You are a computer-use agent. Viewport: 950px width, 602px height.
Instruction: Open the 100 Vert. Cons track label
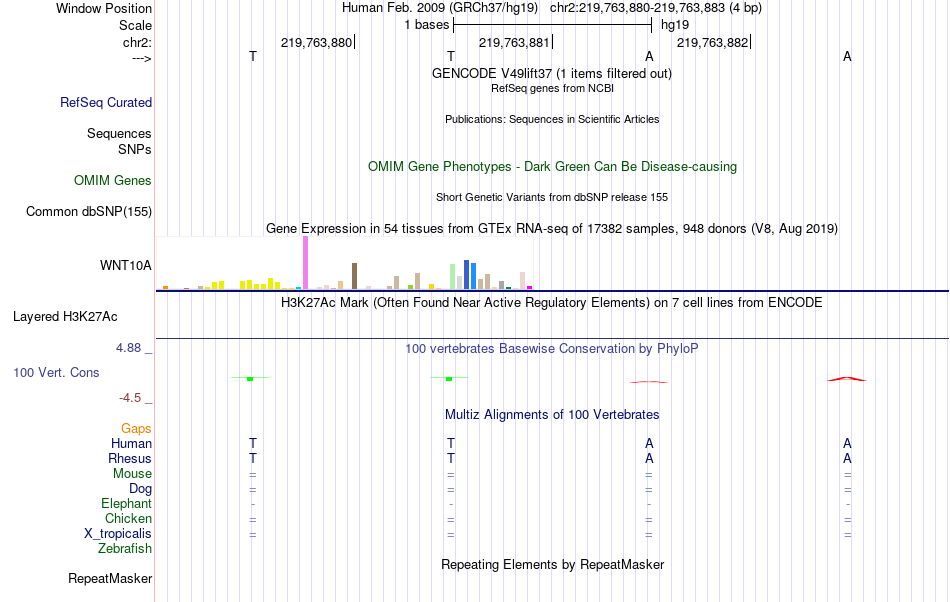tap(56, 372)
